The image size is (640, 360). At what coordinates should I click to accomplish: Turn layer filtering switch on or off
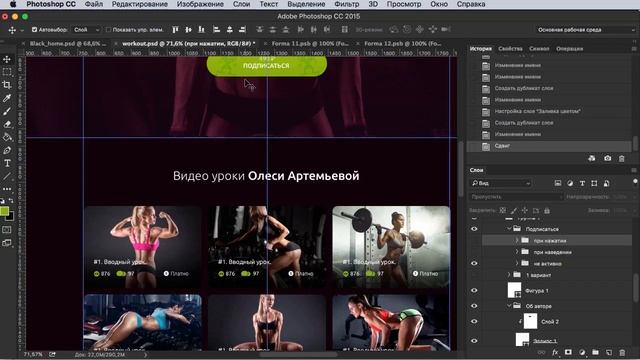click(635, 181)
